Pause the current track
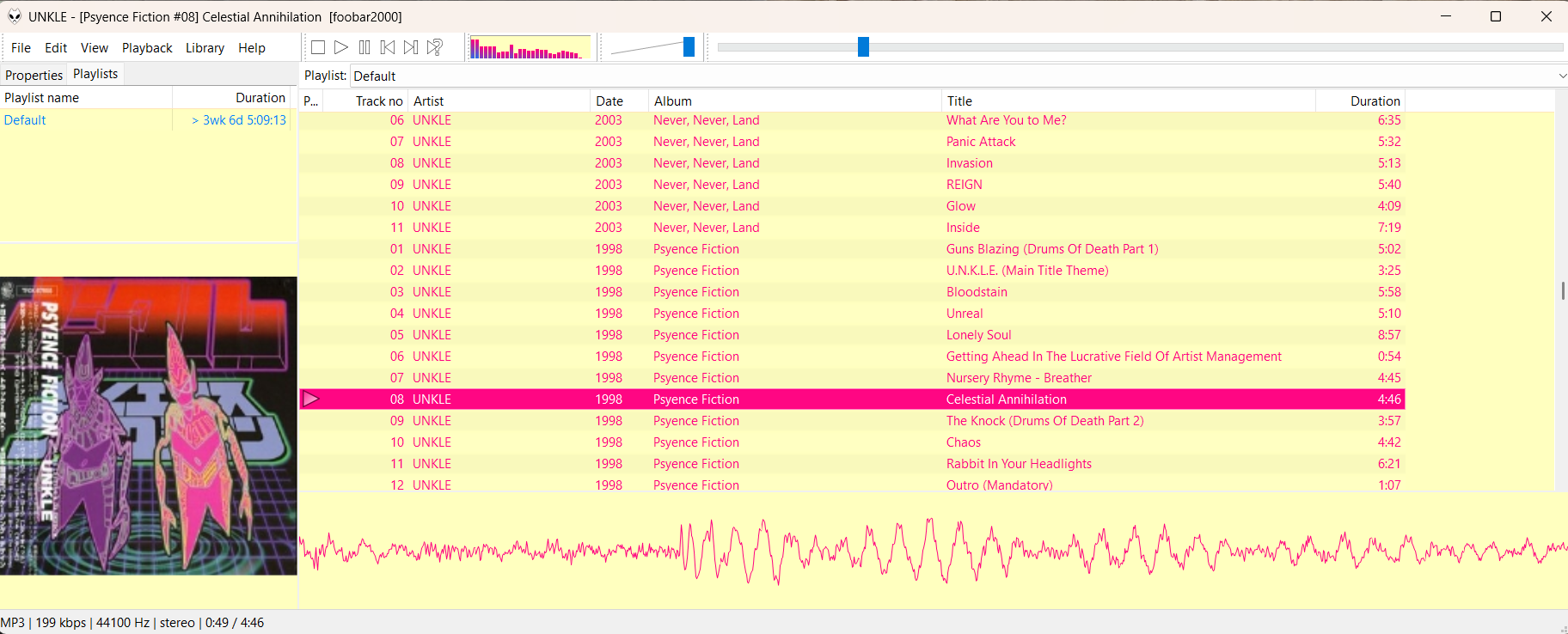This screenshot has width=1568, height=634. pyautogui.click(x=364, y=47)
